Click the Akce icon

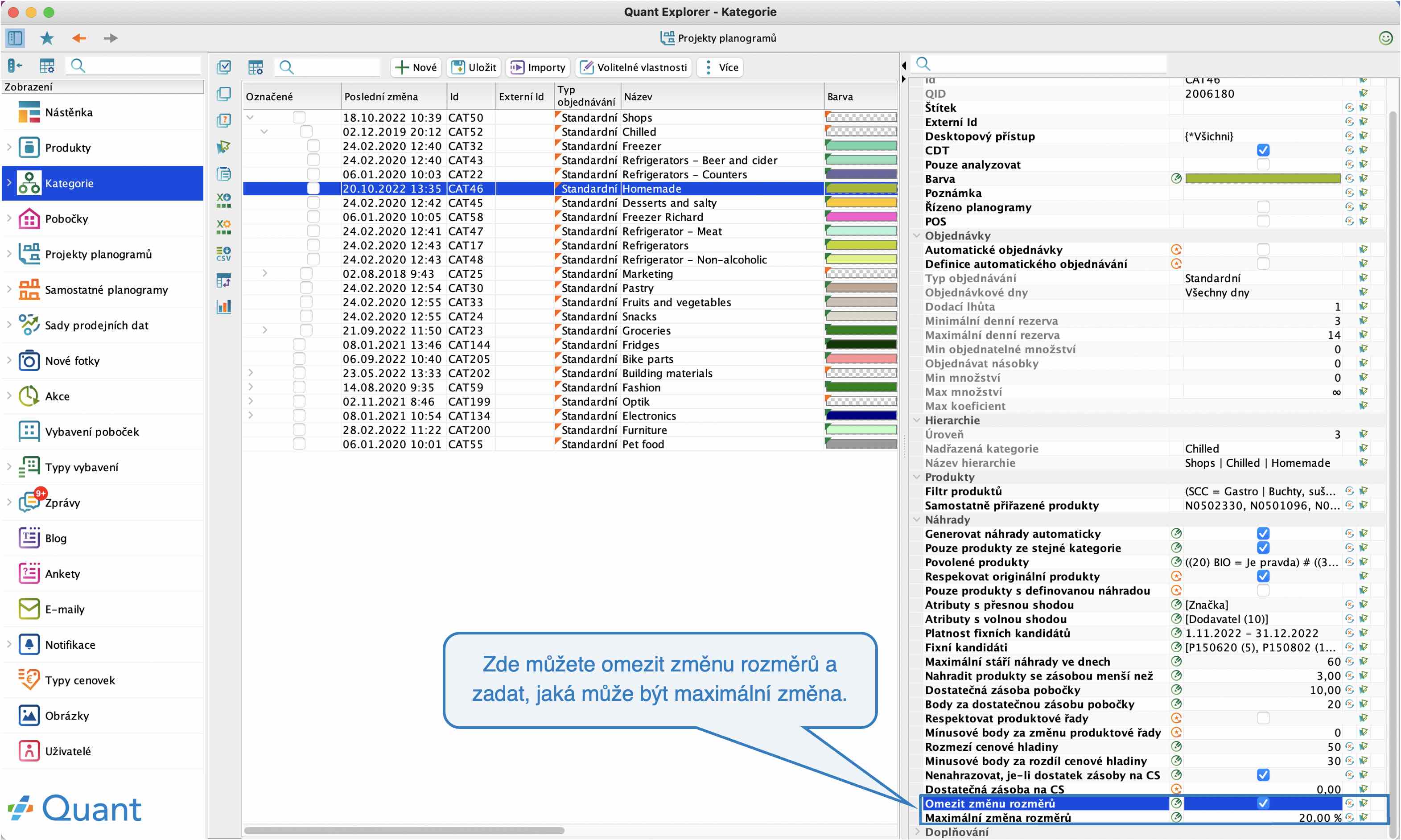click(x=29, y=396)
